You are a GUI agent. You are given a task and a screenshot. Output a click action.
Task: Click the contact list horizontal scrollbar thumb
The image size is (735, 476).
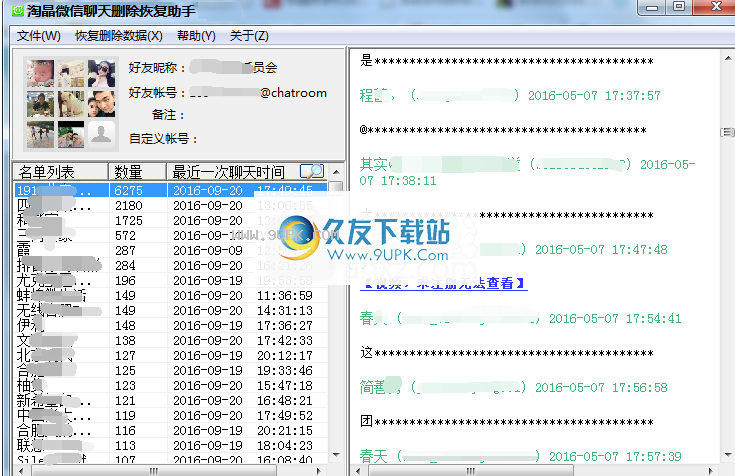154,471
